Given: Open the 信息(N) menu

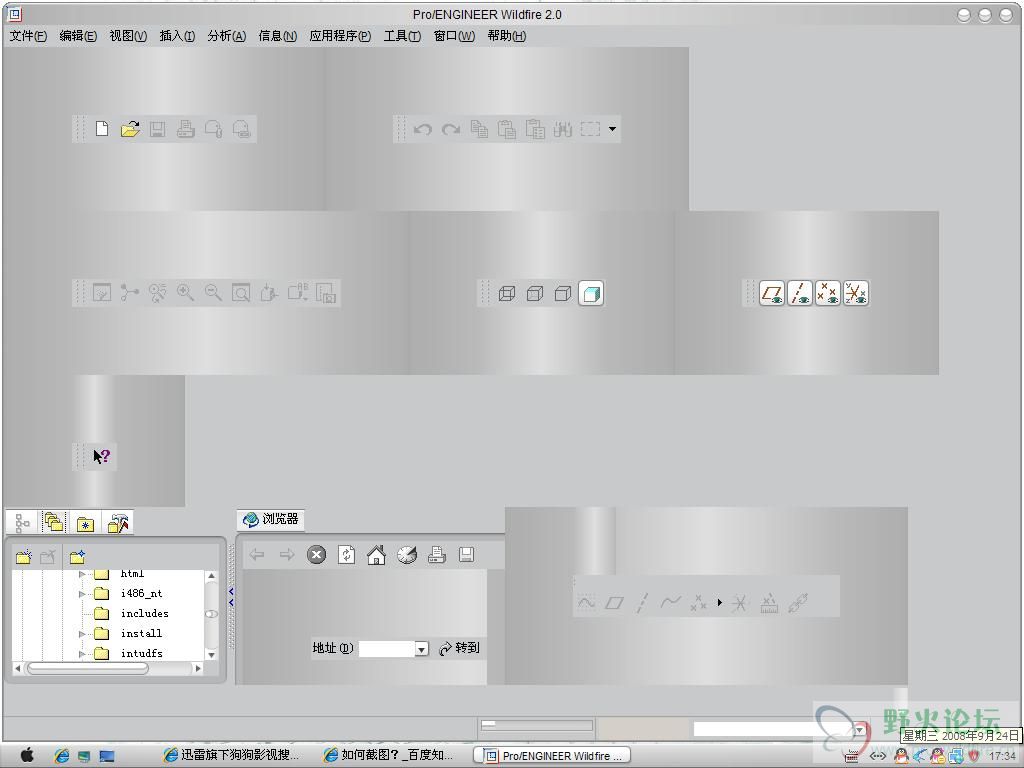Looking at the screenshot, I should (x=278, y=36).
